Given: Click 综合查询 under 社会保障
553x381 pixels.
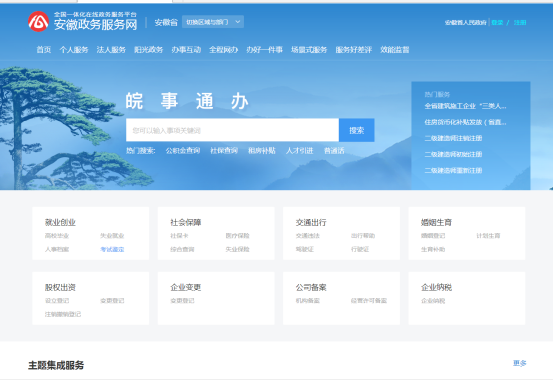Looking at the screenshot, I should (182, 249).
